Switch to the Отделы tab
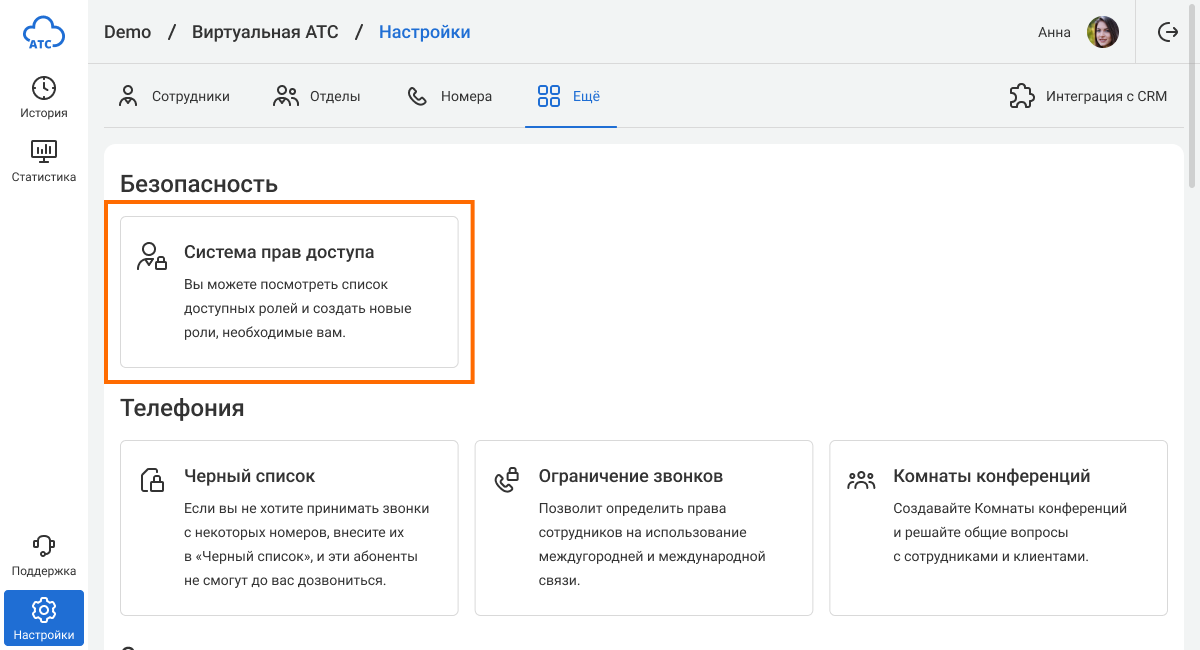The height and width of the screenshot is (650, 1200). [317, 97]
